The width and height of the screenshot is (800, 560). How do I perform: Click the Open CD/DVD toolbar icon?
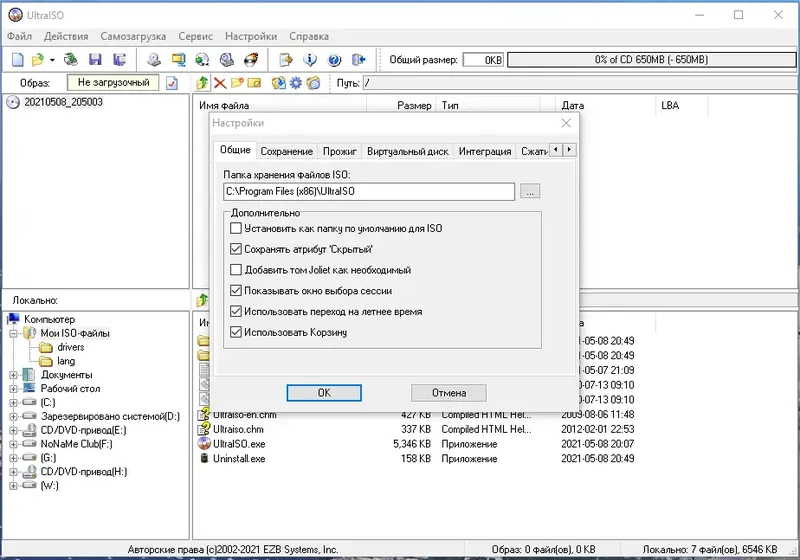71,60
